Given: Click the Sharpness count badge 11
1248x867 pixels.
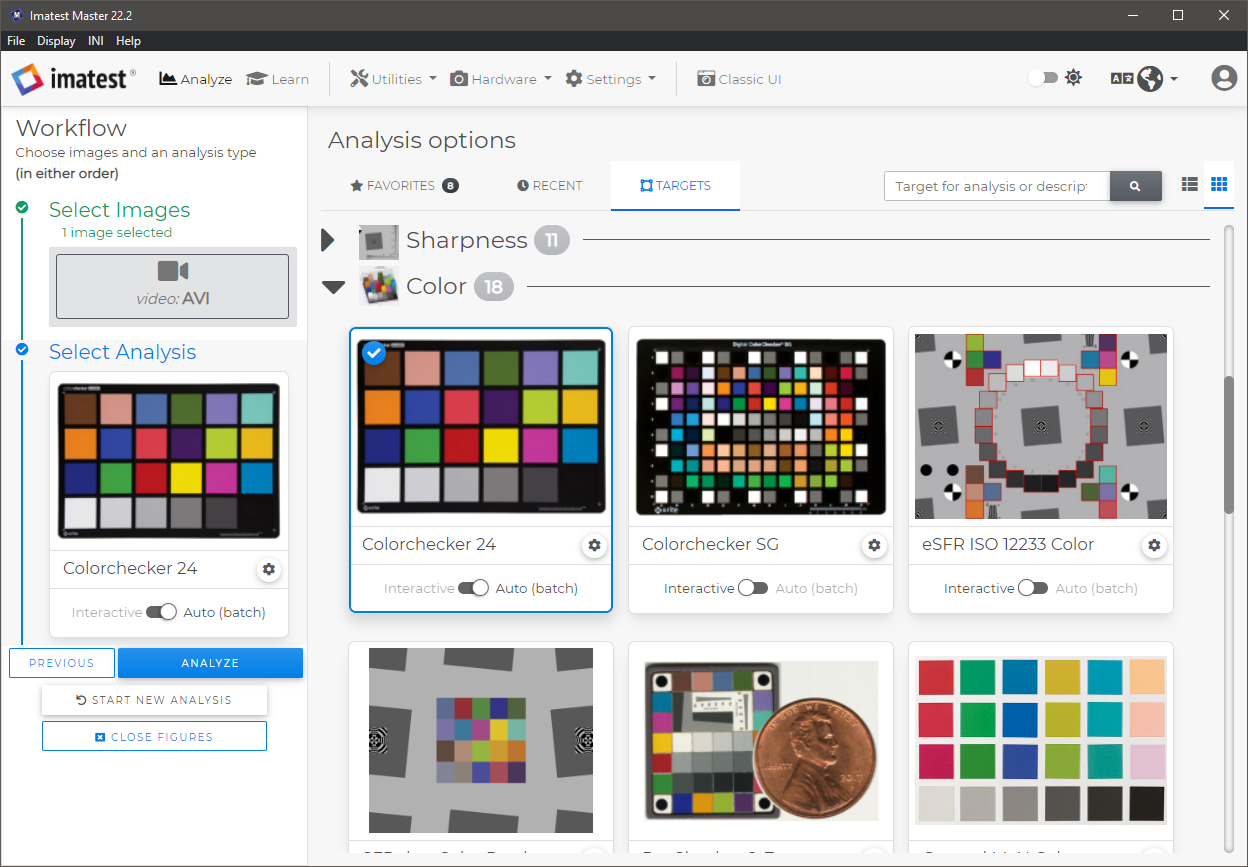Looking at the screenshot, I should pyautogui.click(x=551, y=240).
